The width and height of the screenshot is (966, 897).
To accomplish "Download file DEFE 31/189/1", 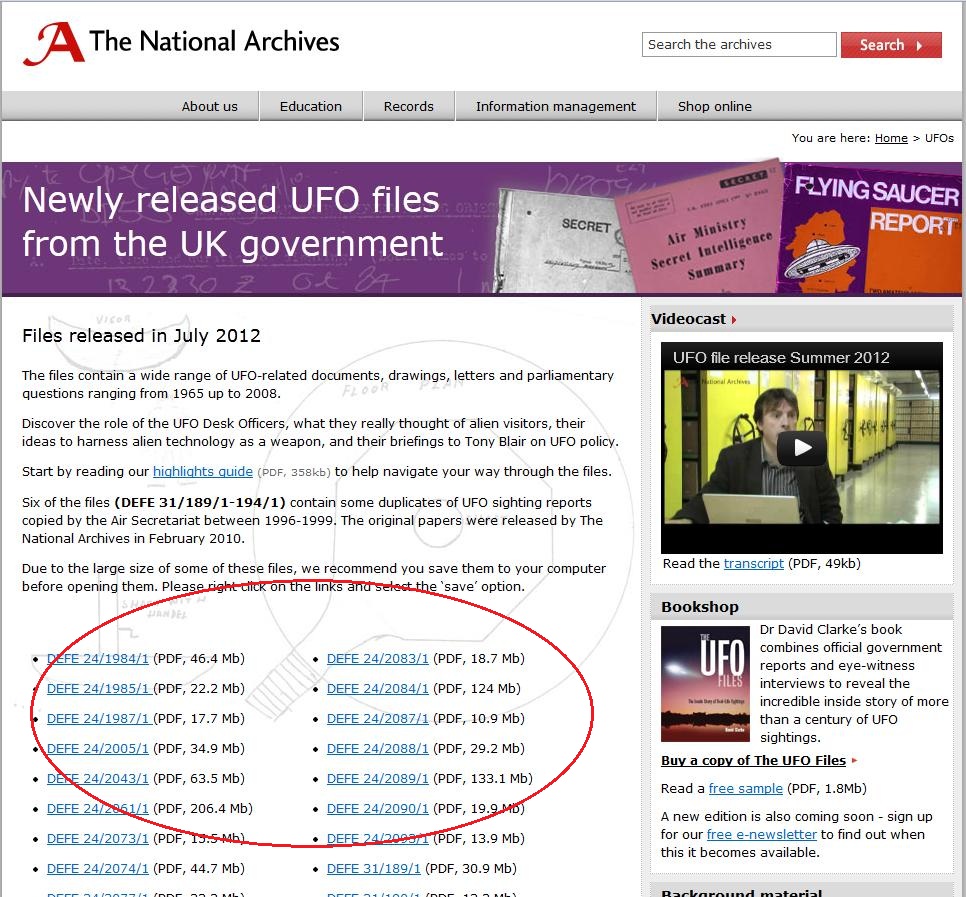I will pos(374,869).
